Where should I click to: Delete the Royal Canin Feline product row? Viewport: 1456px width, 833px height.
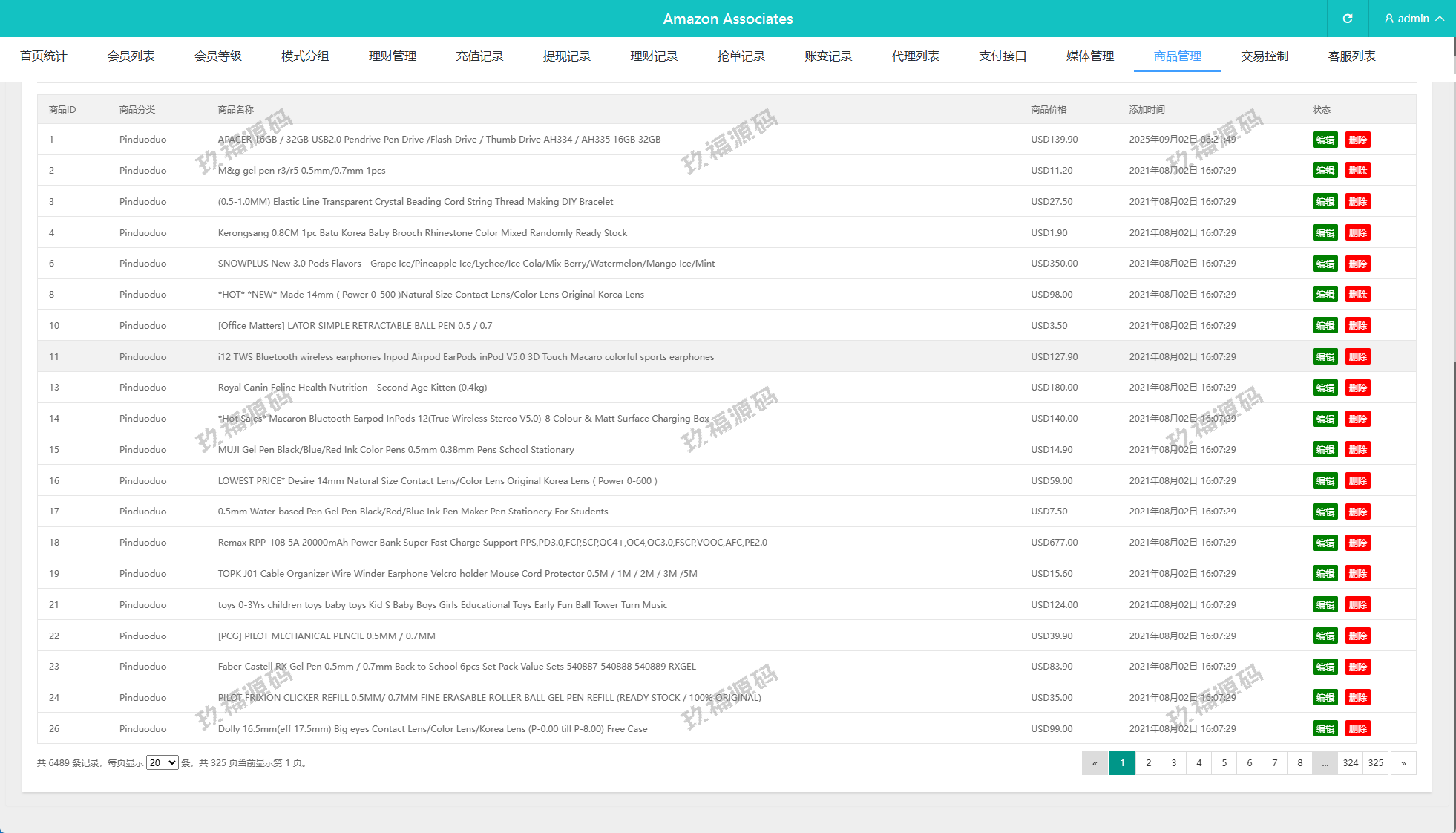point(1357,388)
